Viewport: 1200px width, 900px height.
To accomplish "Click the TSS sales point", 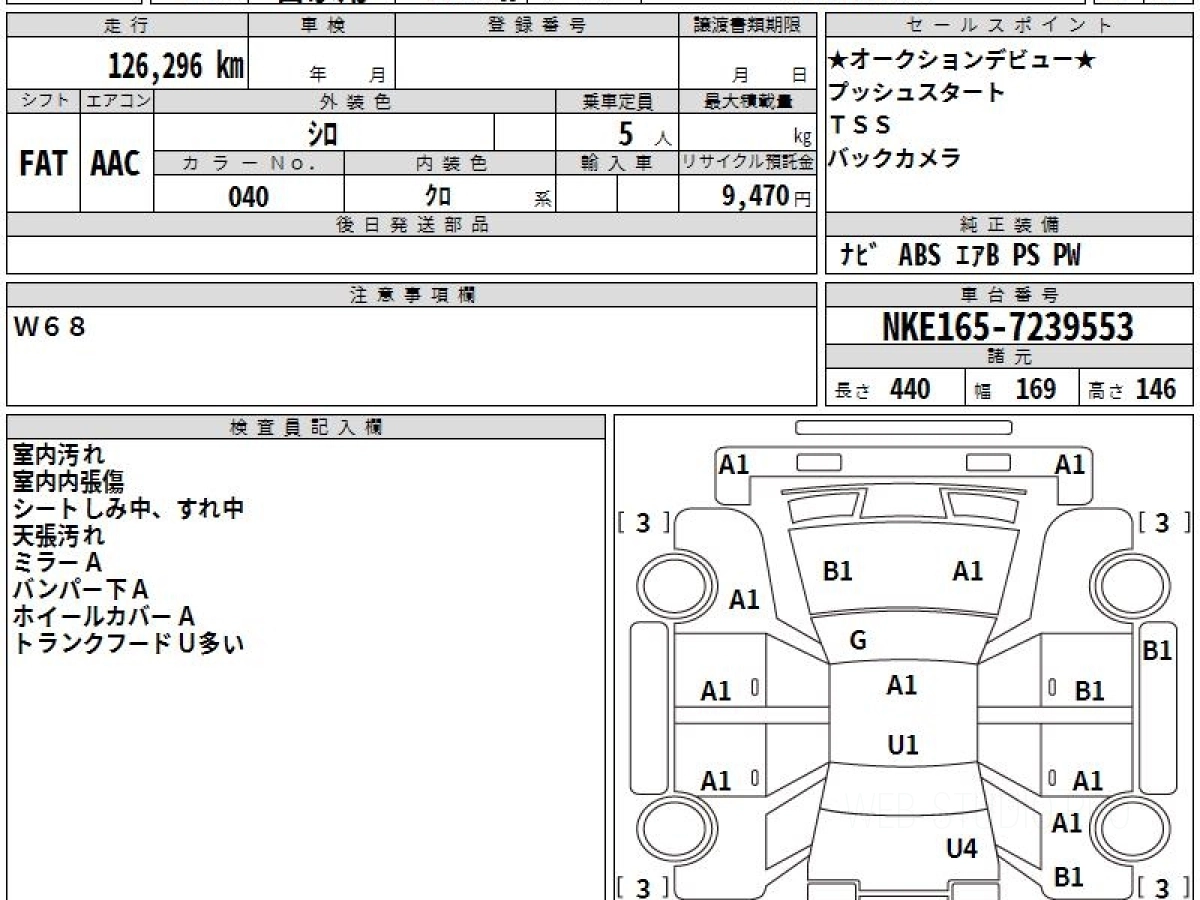I will [859, 125].
